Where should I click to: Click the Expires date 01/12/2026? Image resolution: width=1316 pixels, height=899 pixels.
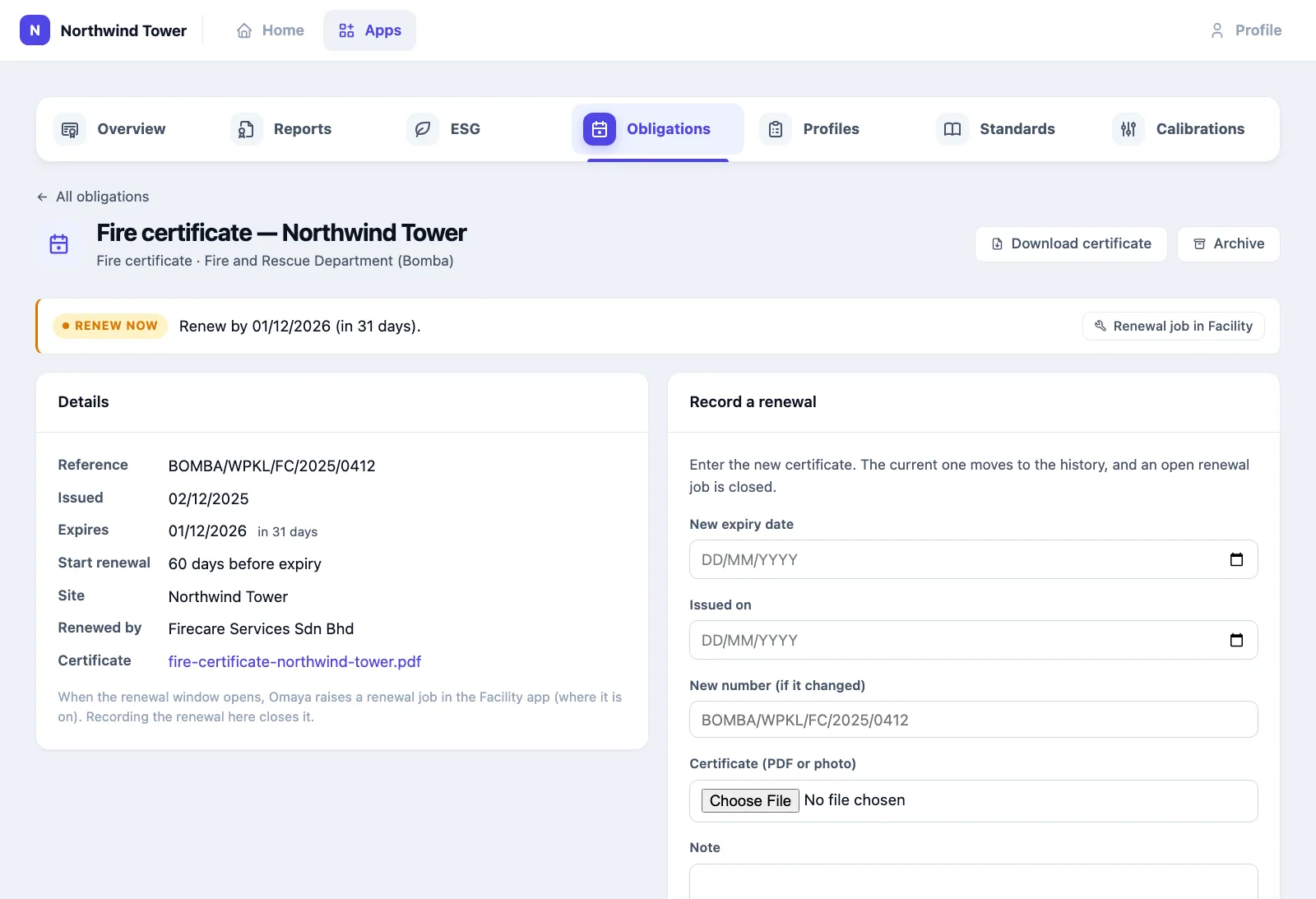207,531
